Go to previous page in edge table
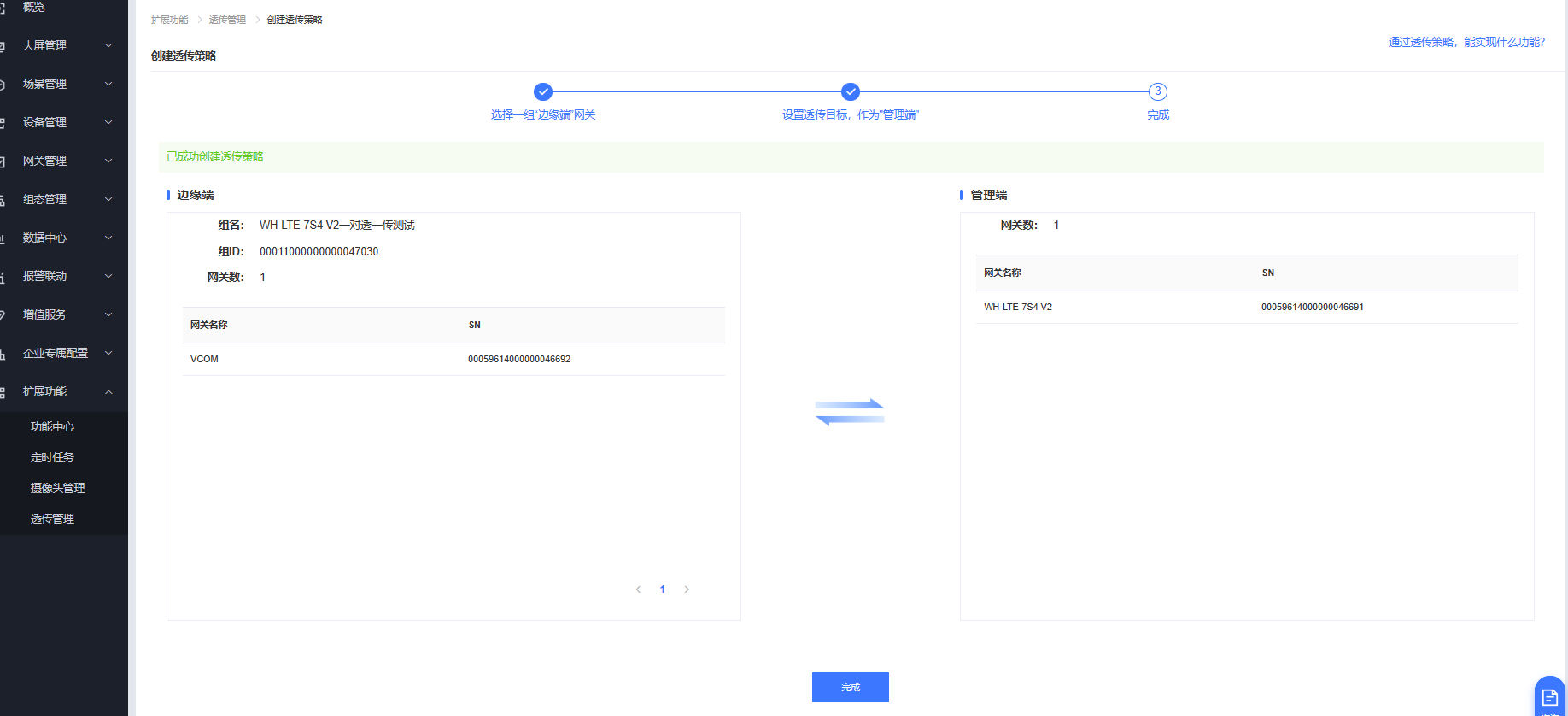The height and width of the screenshot is (716, 1568). pos(638,590)
